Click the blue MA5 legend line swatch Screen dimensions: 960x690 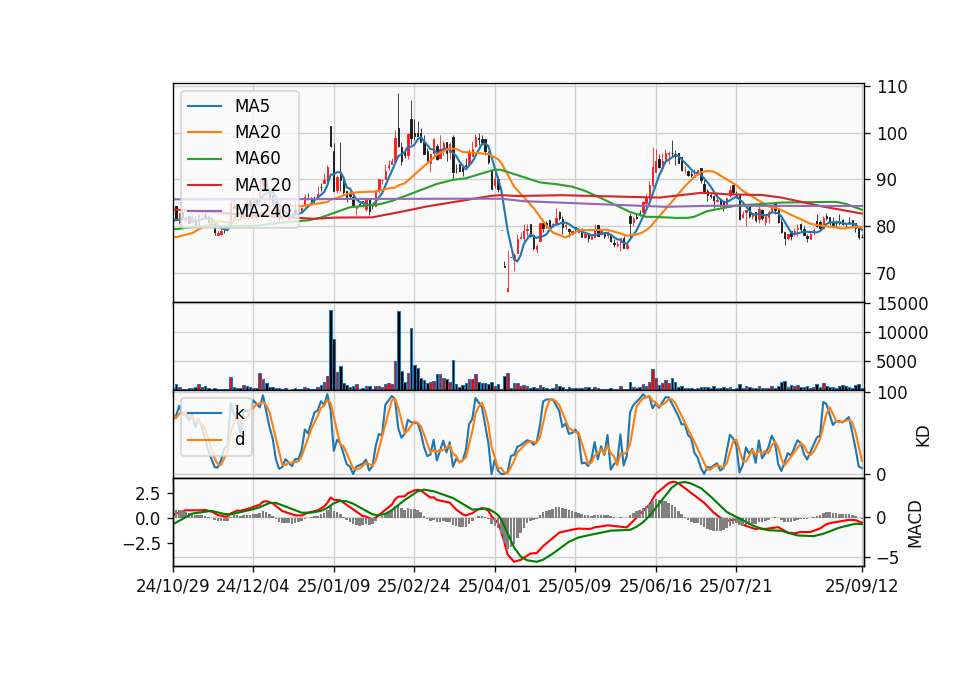pyautogui.click(x=204, y=106)
